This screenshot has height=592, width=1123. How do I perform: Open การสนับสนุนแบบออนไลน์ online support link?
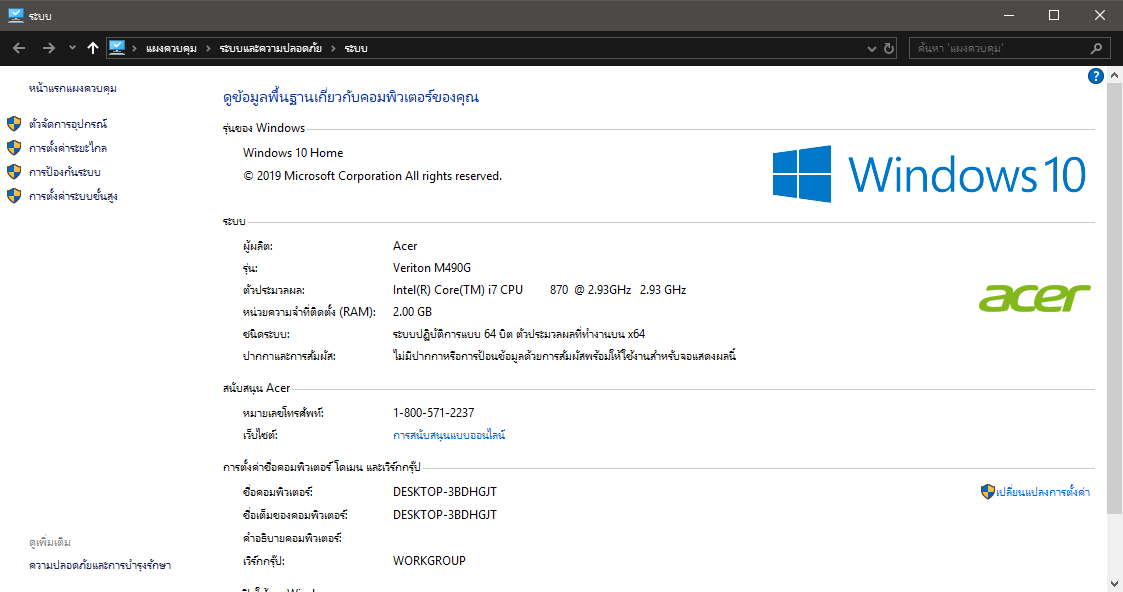(449, 435)
